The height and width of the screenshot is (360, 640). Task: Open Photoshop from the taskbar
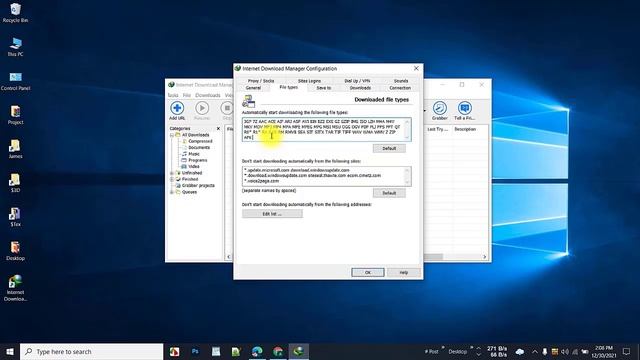pos(195,351)
